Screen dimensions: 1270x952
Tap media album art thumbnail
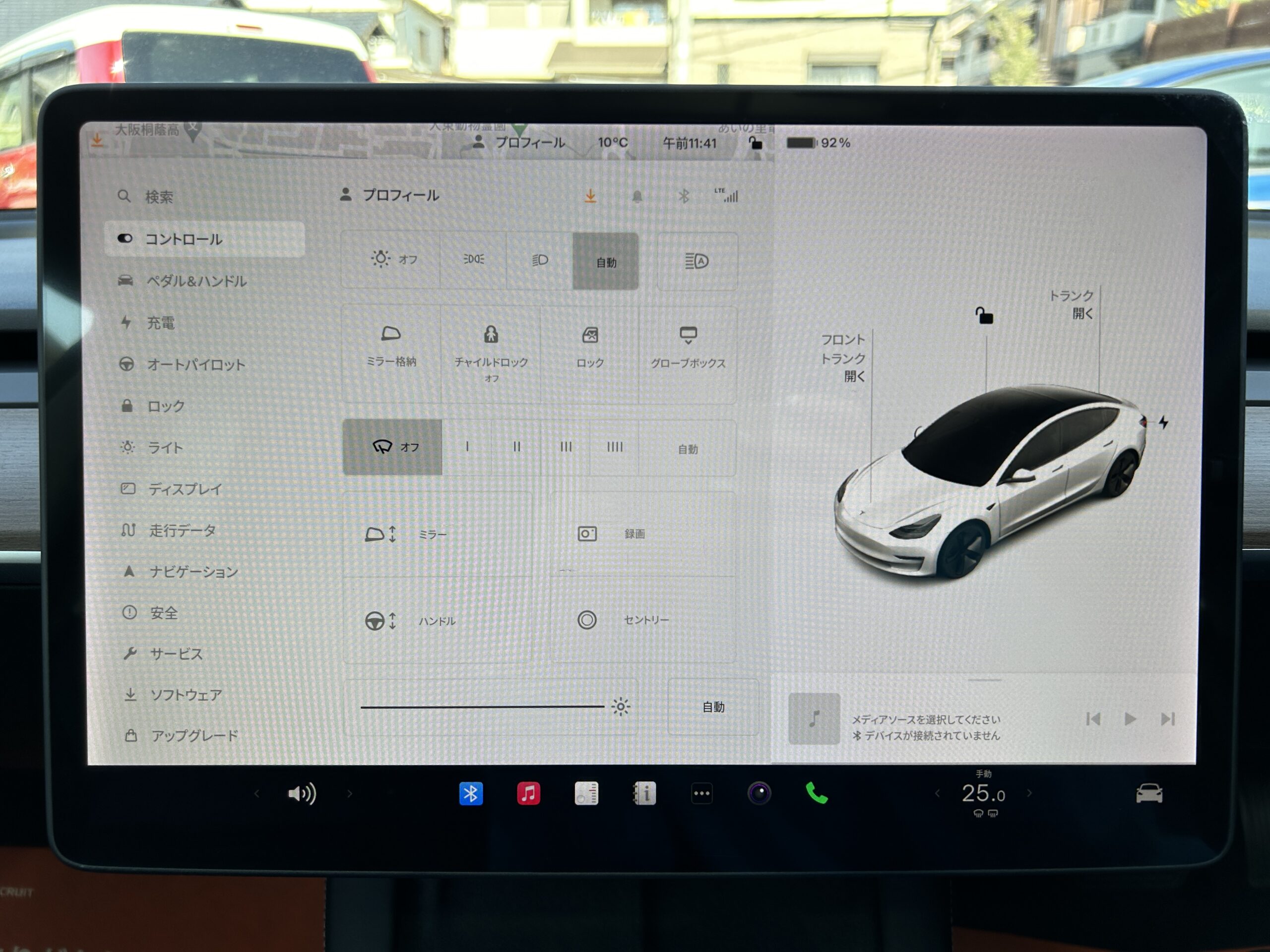coord(814,718)
